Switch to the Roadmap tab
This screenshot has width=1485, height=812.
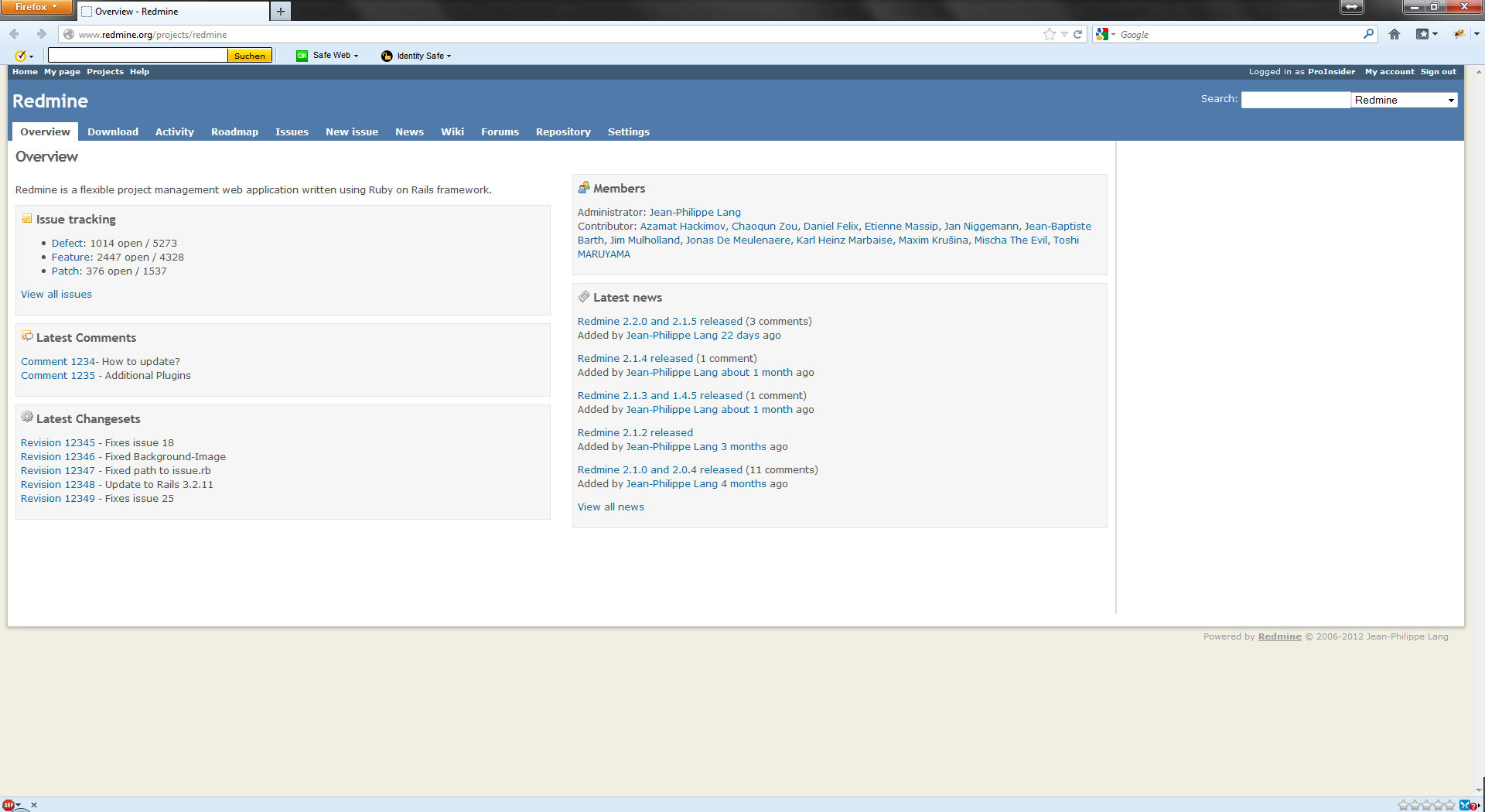click(234, 132)
